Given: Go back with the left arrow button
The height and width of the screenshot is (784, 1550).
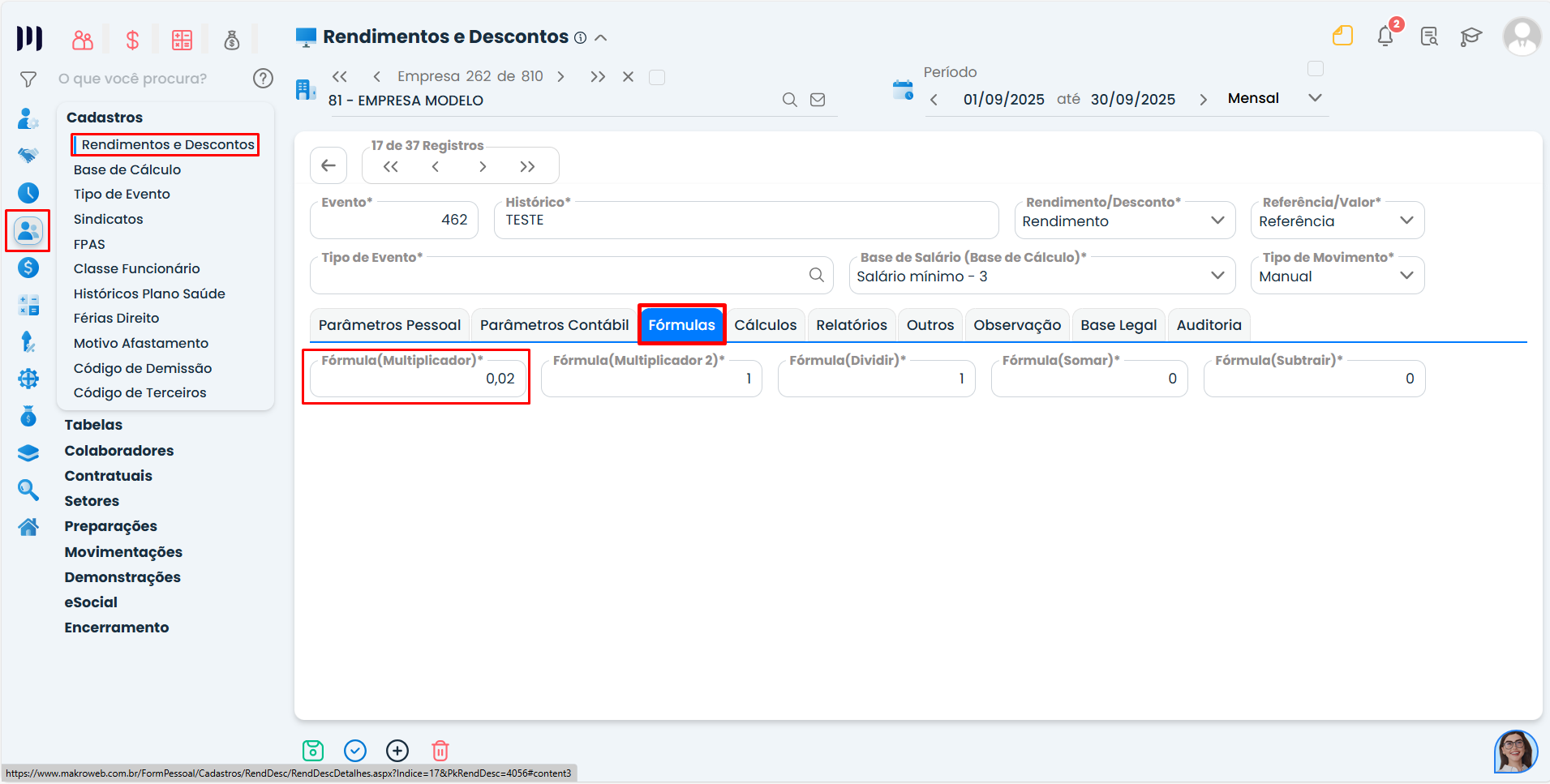Looking at the screenshot, I should coord(328,165).
